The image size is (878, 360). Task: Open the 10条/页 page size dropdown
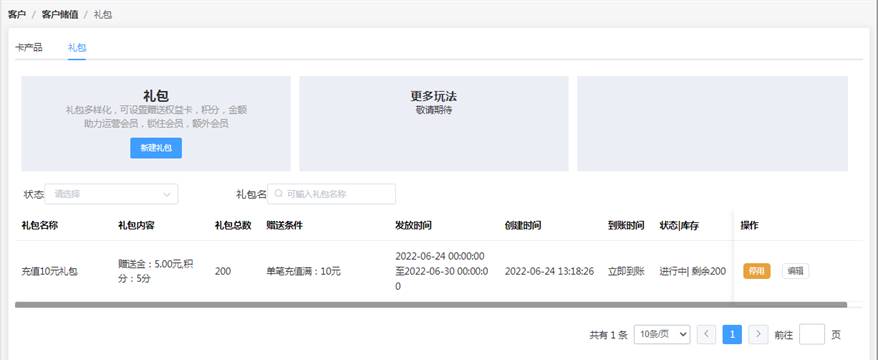pyautogui.click(x=662, y=334)
